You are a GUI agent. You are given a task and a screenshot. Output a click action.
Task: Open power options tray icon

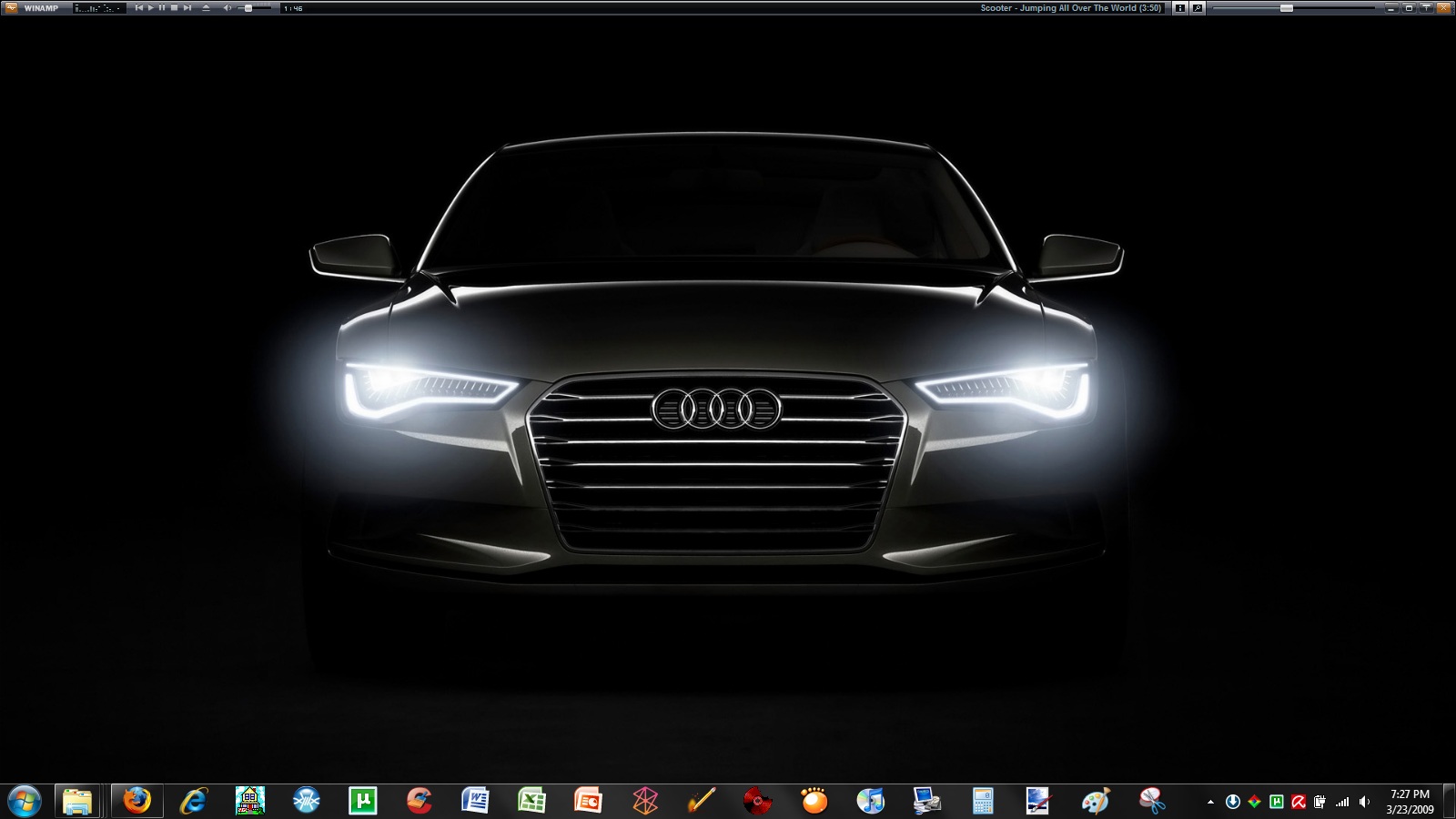click(x=1320, y=802)
